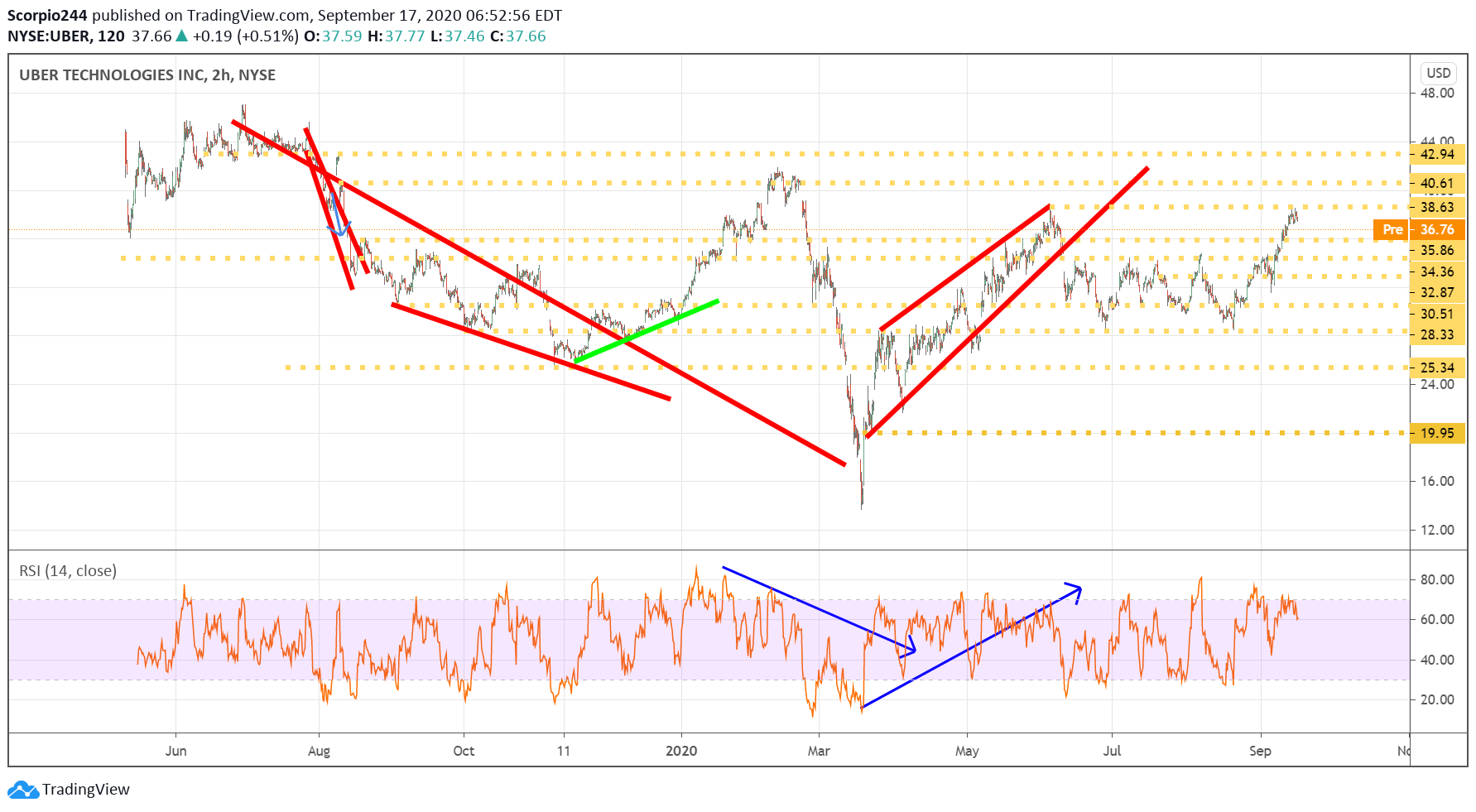
Task: Click the Oct date axis label
Action: [464, 751]
